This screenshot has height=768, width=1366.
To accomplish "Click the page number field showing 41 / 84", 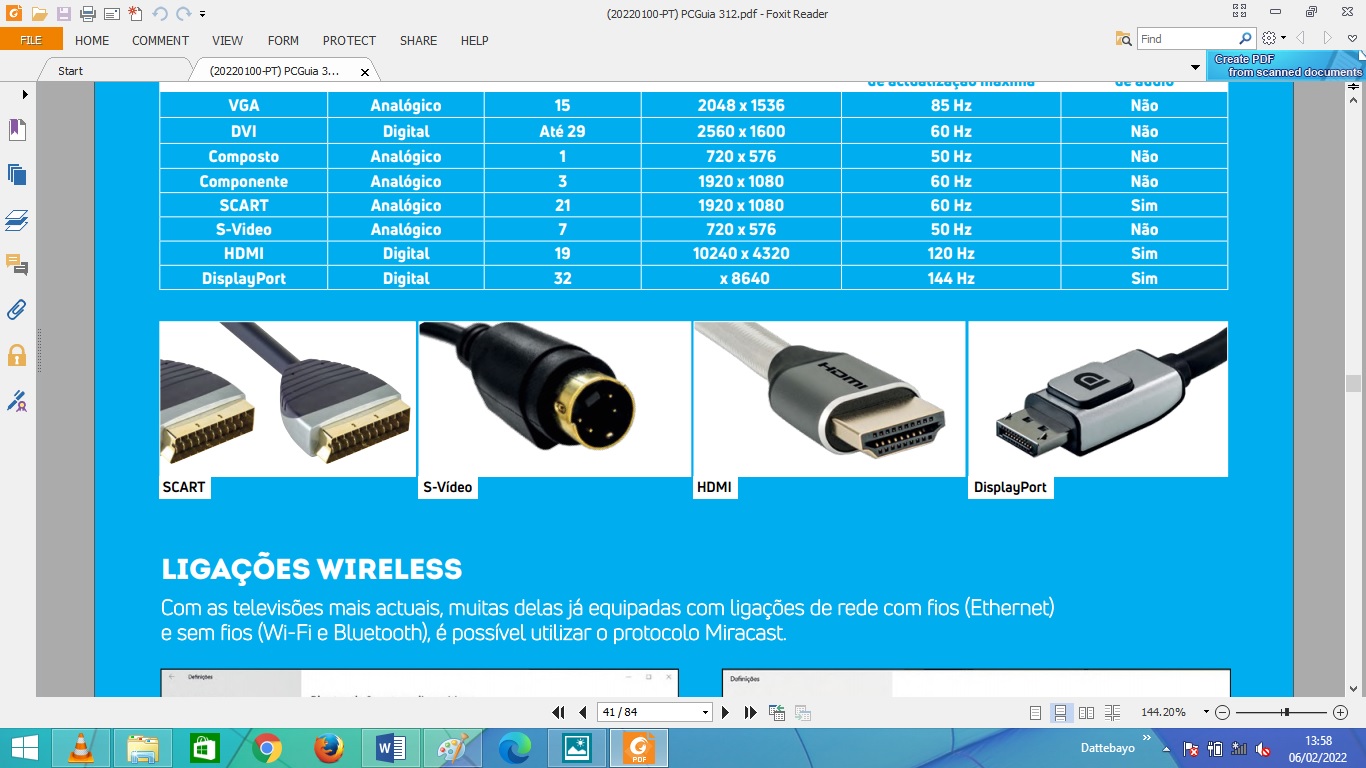I will click(647, 712).
